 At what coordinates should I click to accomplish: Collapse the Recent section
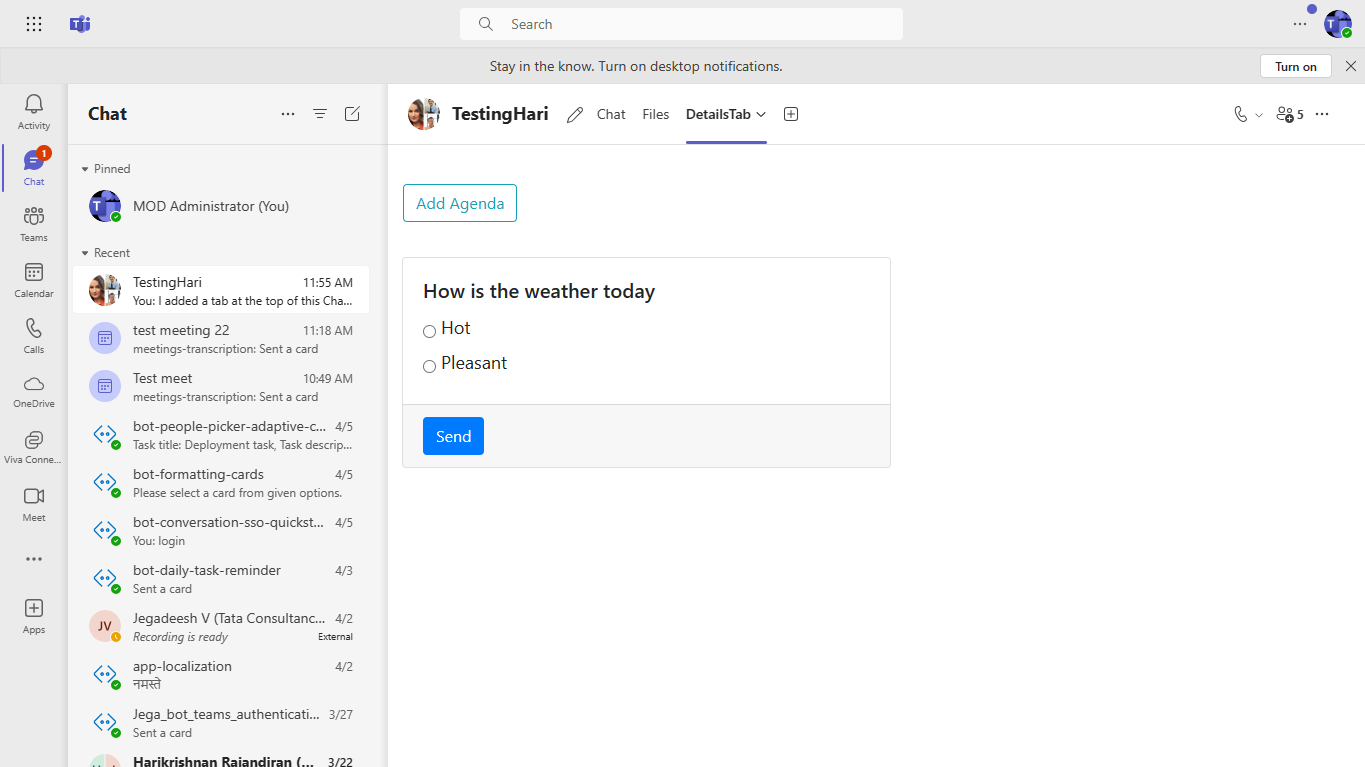click(85, 253)
